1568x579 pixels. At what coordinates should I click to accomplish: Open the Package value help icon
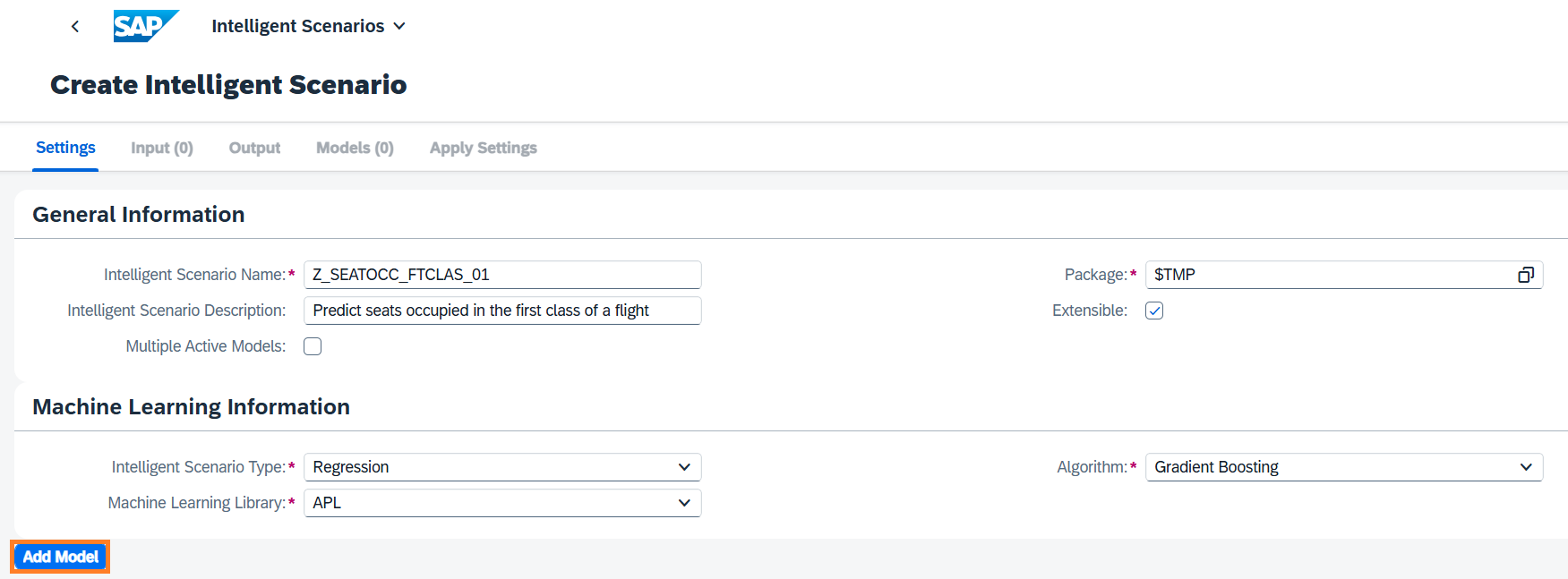(x=1526, y=275)
